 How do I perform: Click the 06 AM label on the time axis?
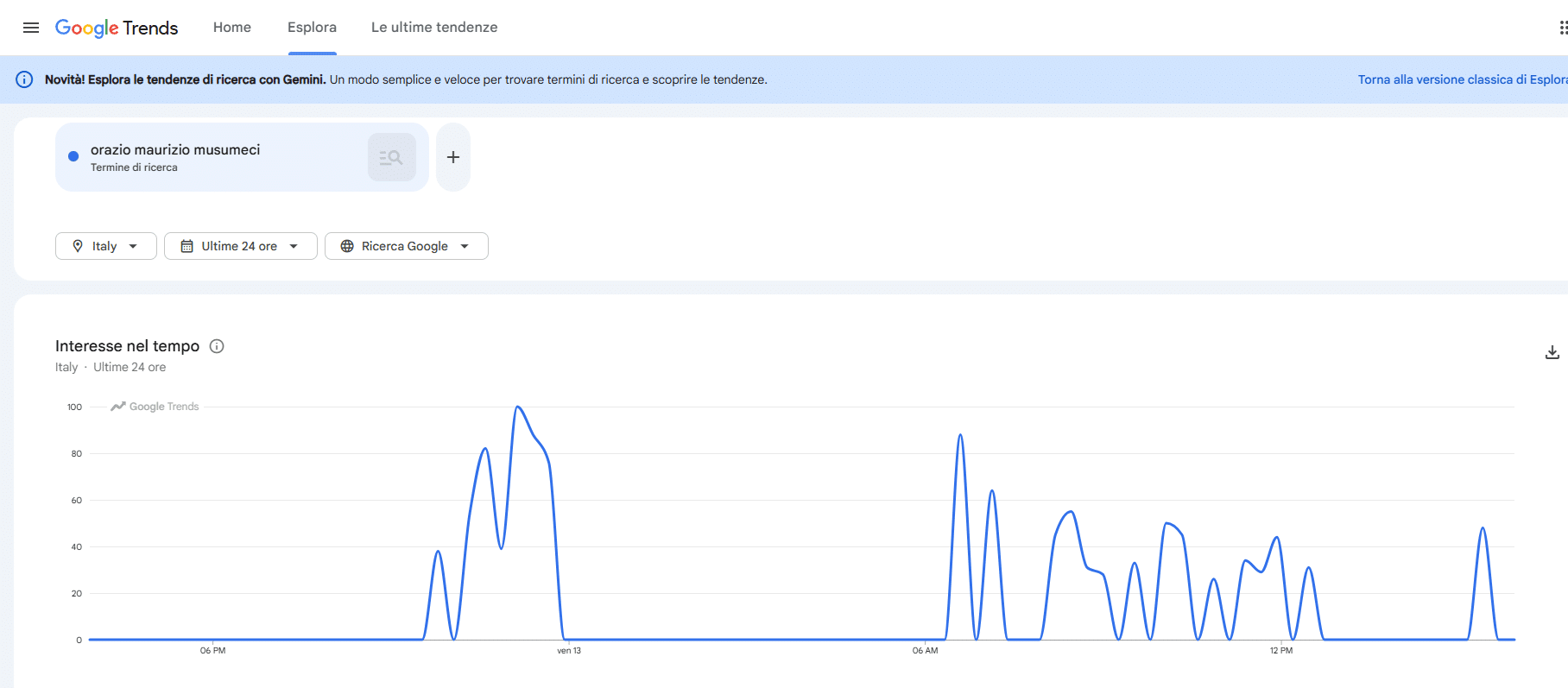point(925,651)
